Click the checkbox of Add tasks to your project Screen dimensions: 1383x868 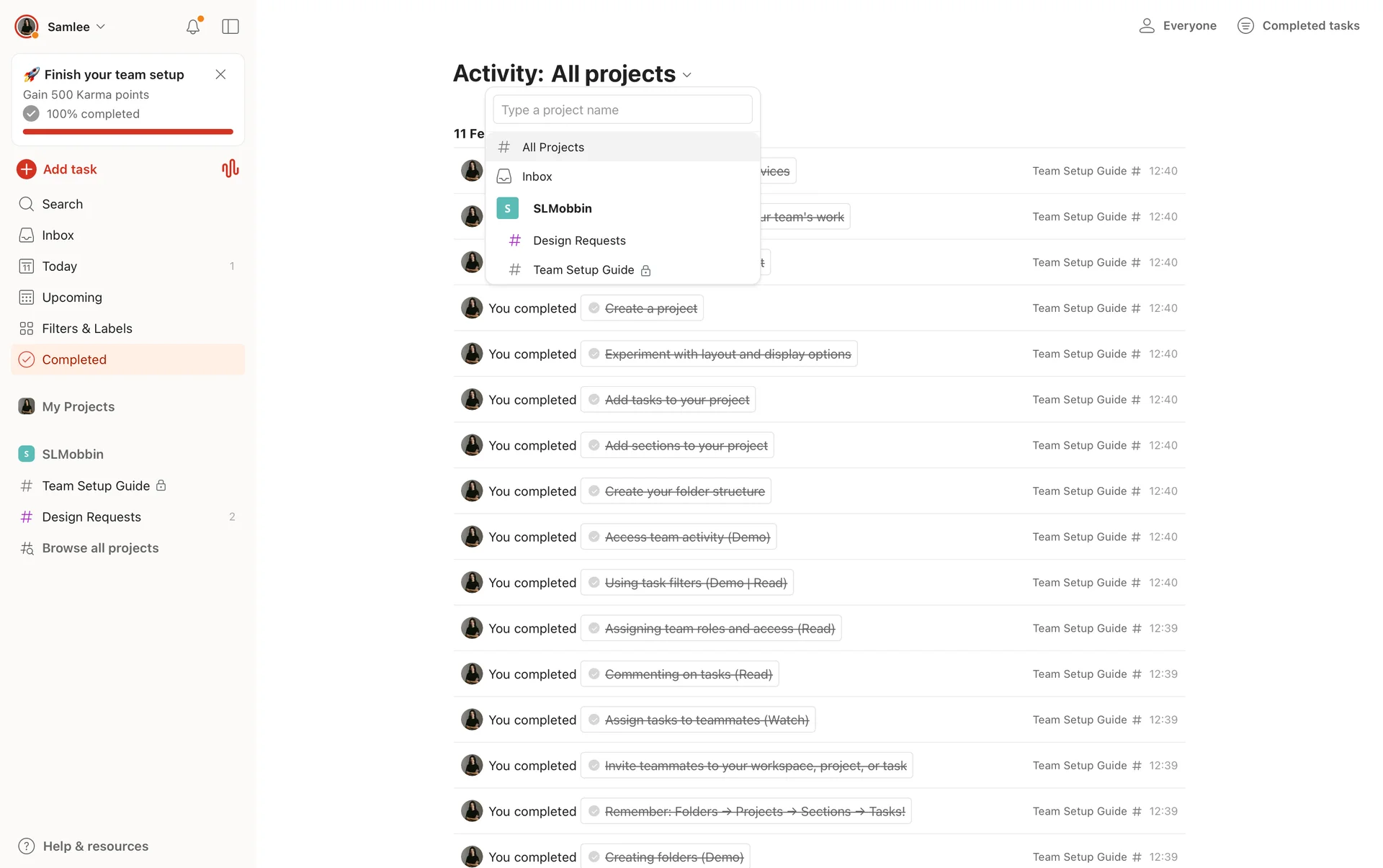click(x=594, y=400)
